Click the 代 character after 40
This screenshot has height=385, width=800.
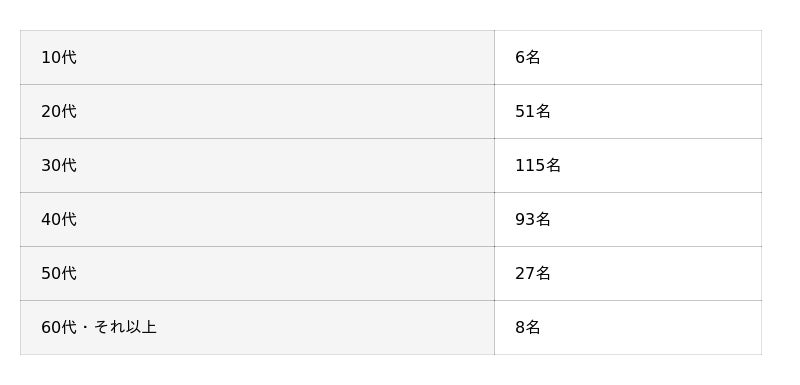(x=69, y=220)
